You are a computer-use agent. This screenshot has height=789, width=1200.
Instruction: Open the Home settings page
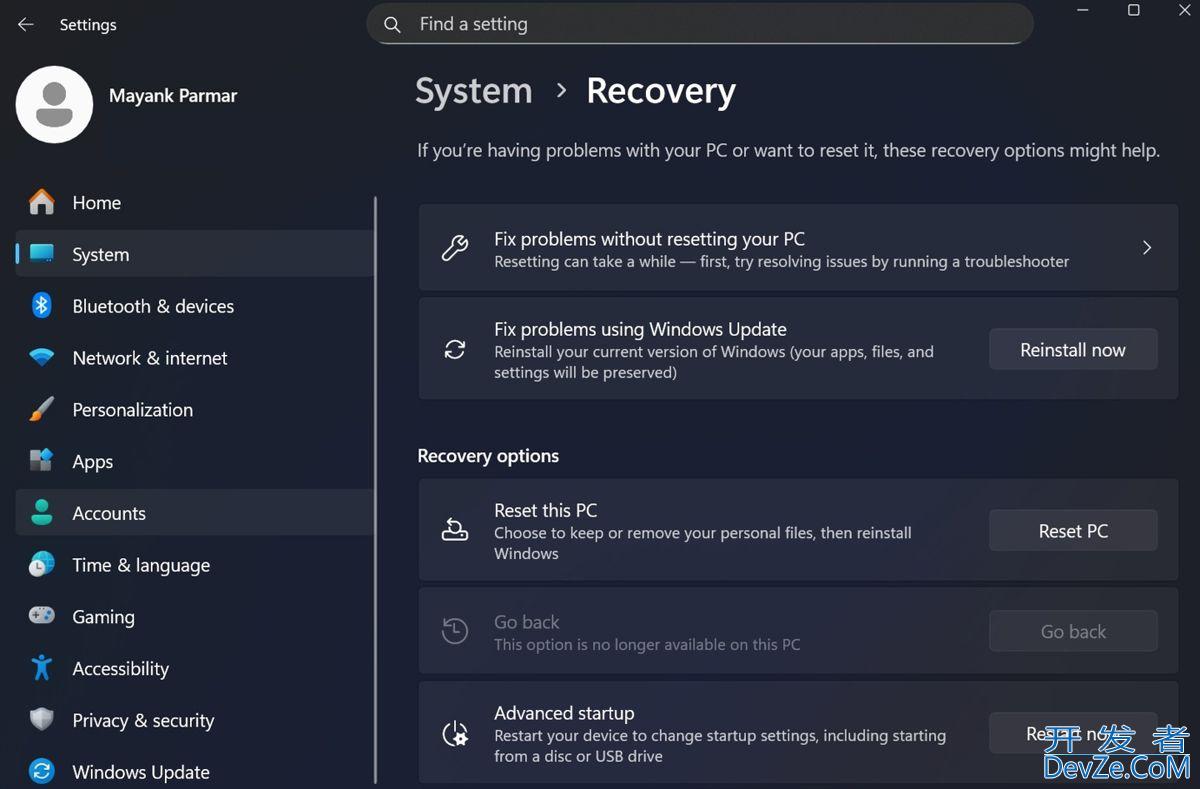194,202
